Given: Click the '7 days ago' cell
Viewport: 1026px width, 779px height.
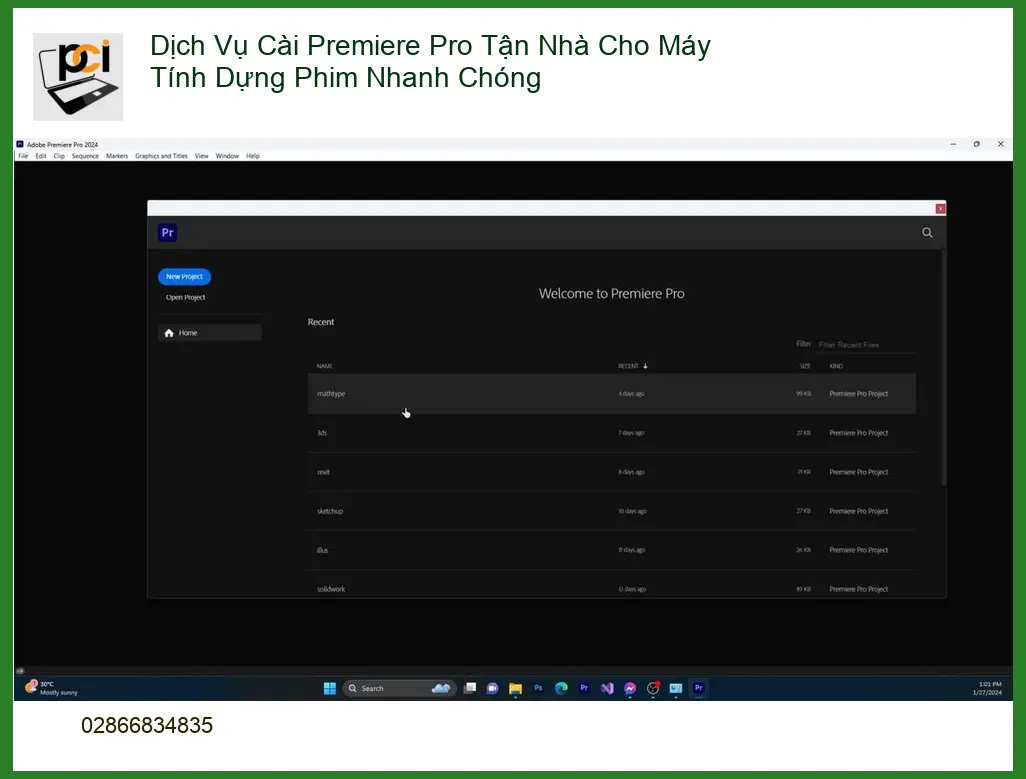Looking at the screenshot, I should 631,433.
